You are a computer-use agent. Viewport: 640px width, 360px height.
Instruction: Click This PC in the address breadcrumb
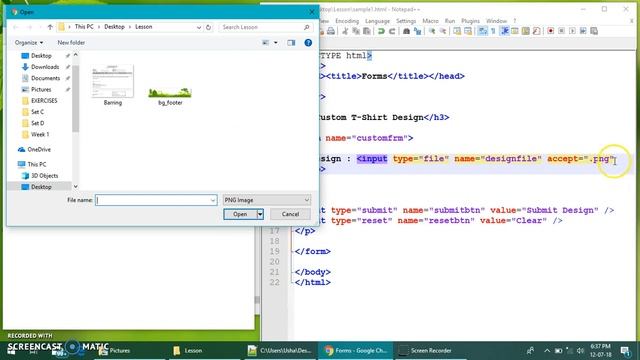tap(84, 27)
